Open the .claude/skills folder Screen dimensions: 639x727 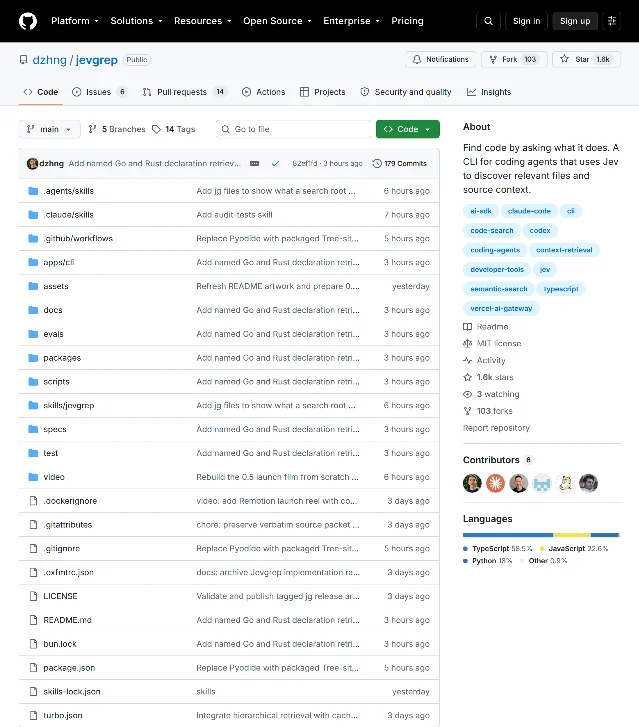click(68, 215)
